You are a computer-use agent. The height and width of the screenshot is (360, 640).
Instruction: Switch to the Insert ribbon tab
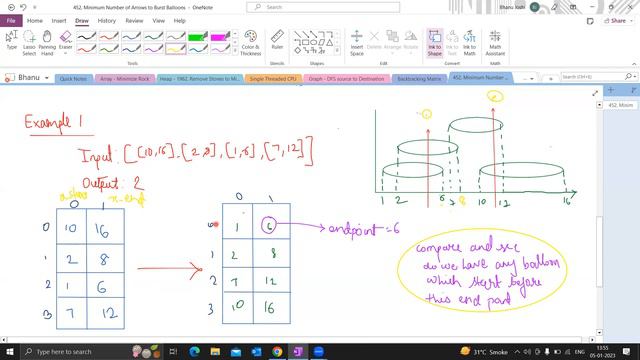click(x=59, y=20)
